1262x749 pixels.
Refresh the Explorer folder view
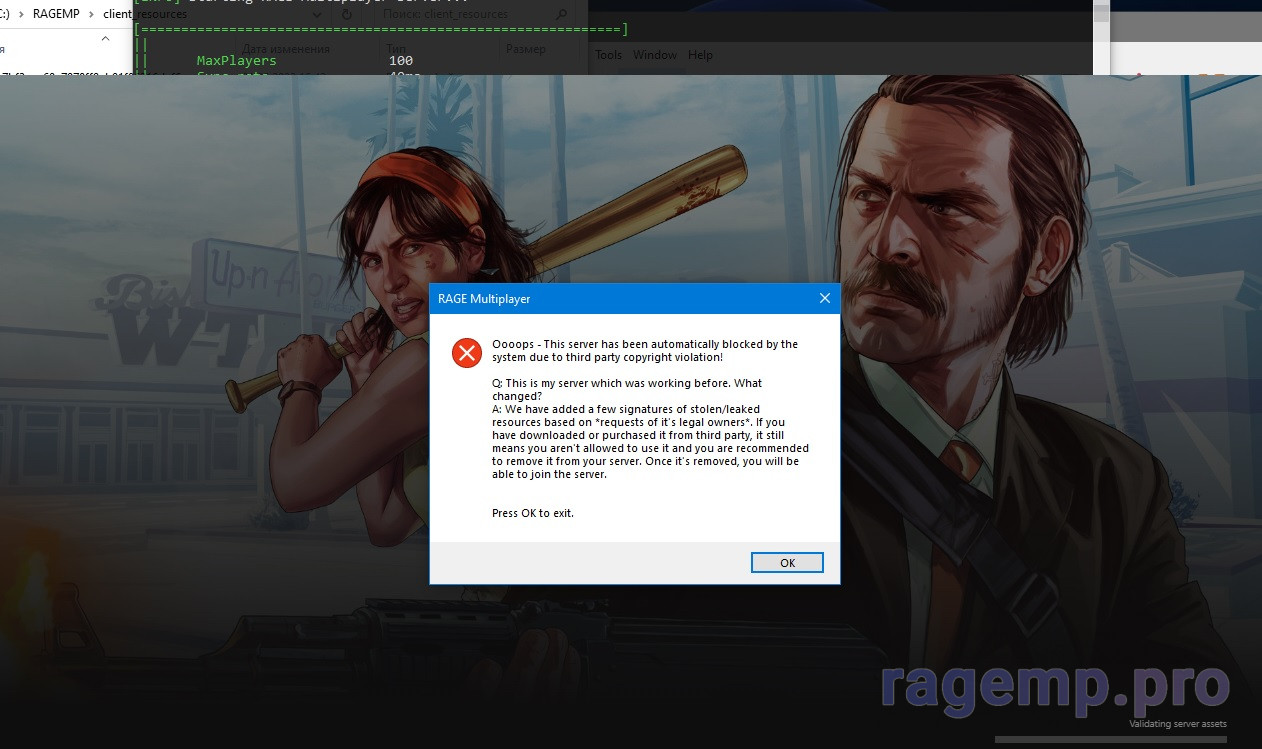[347, 15]
